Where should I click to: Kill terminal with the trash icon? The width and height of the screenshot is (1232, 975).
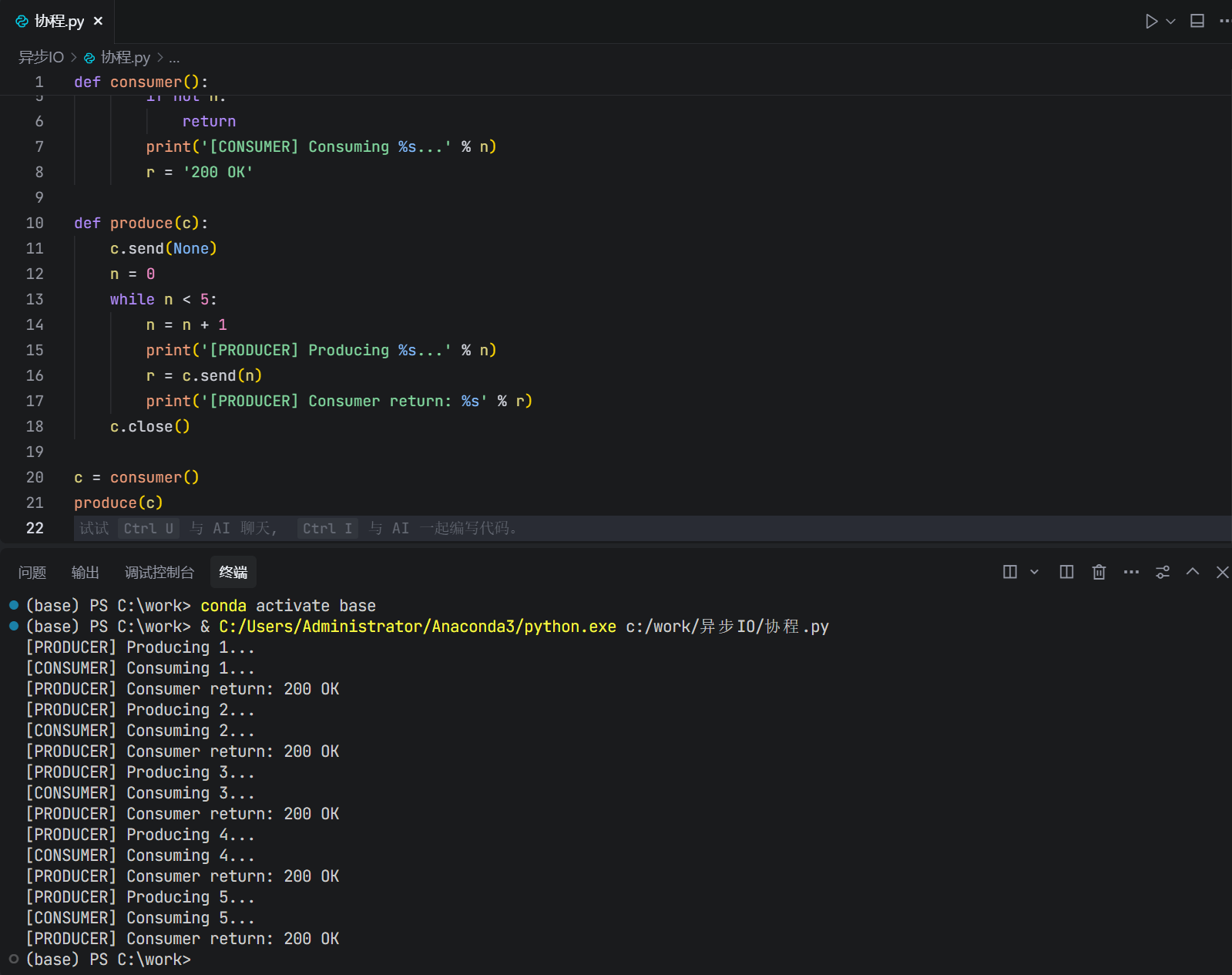click(x=1099, y=572)
